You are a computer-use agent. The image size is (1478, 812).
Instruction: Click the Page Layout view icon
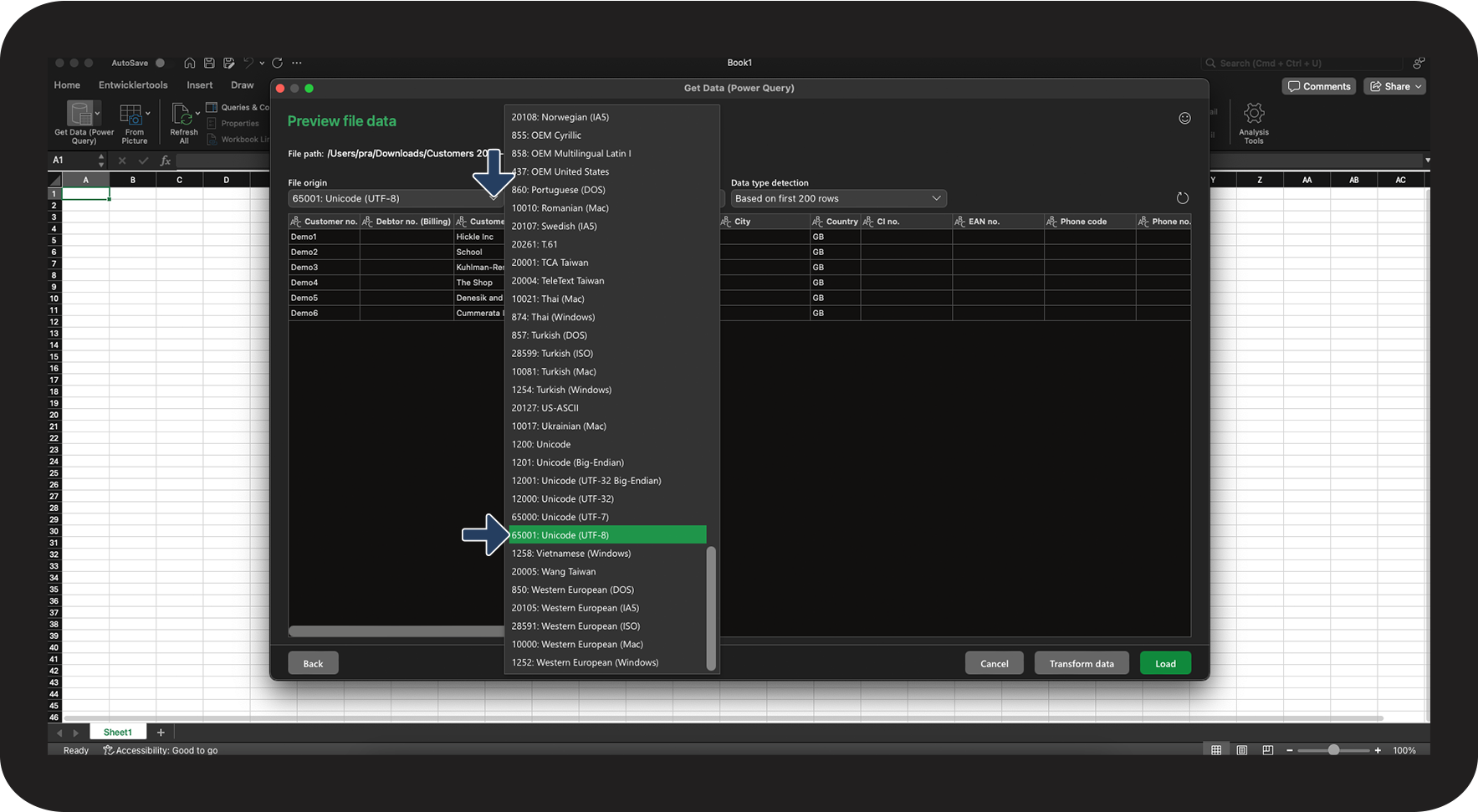(1242, 750)
